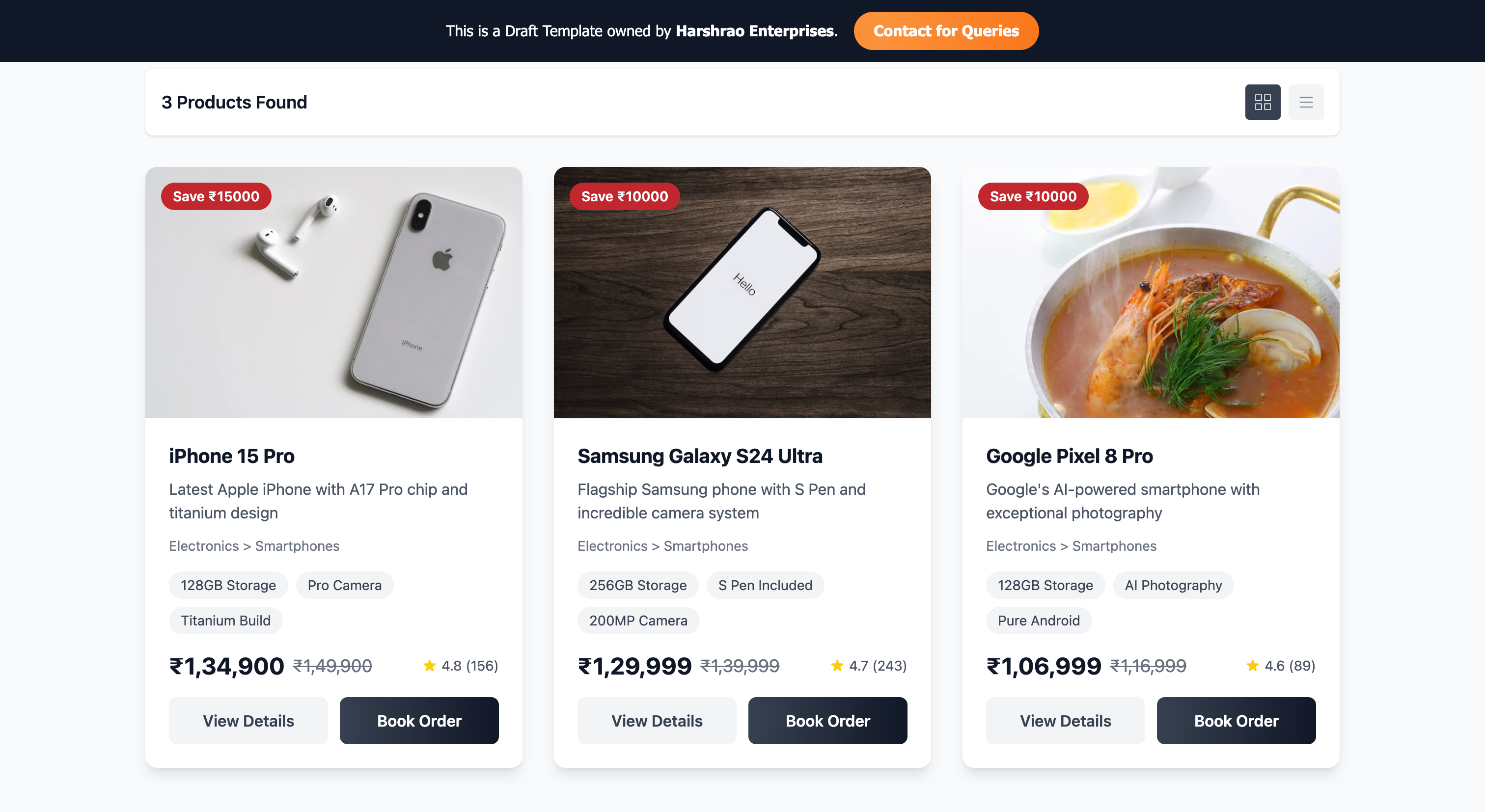Click the Save ₹10000 badge on Samsung card
Viewport: 1485px width, 812px height.
pyautogui.click(x=624, y=196)
